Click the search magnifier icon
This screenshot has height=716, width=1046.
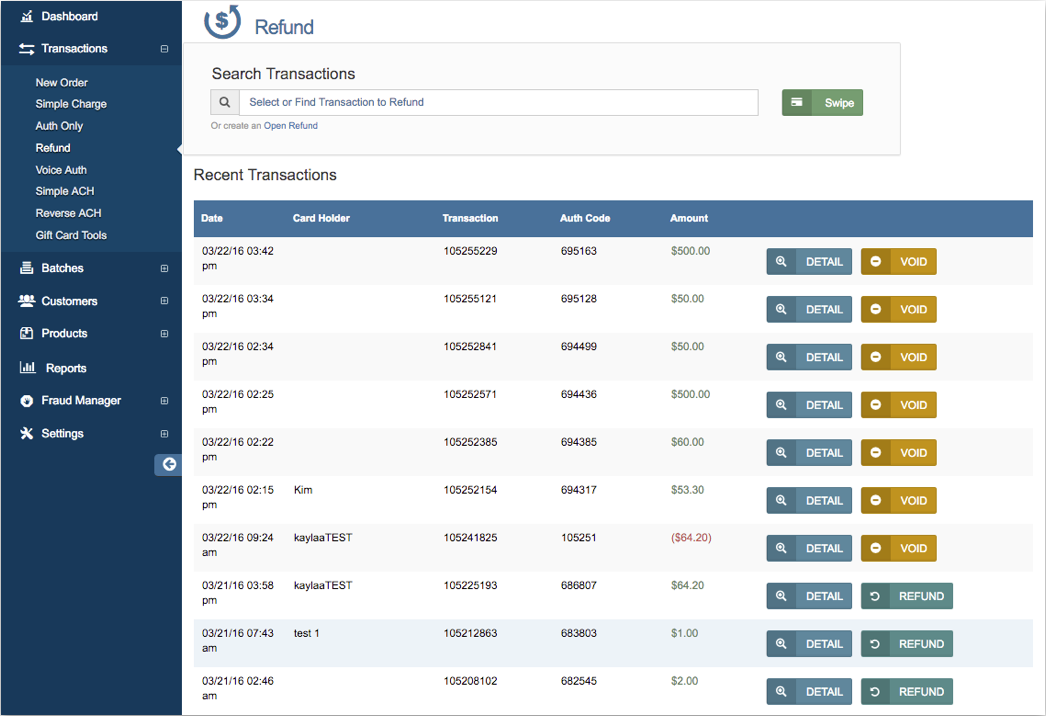coord(225,102)
